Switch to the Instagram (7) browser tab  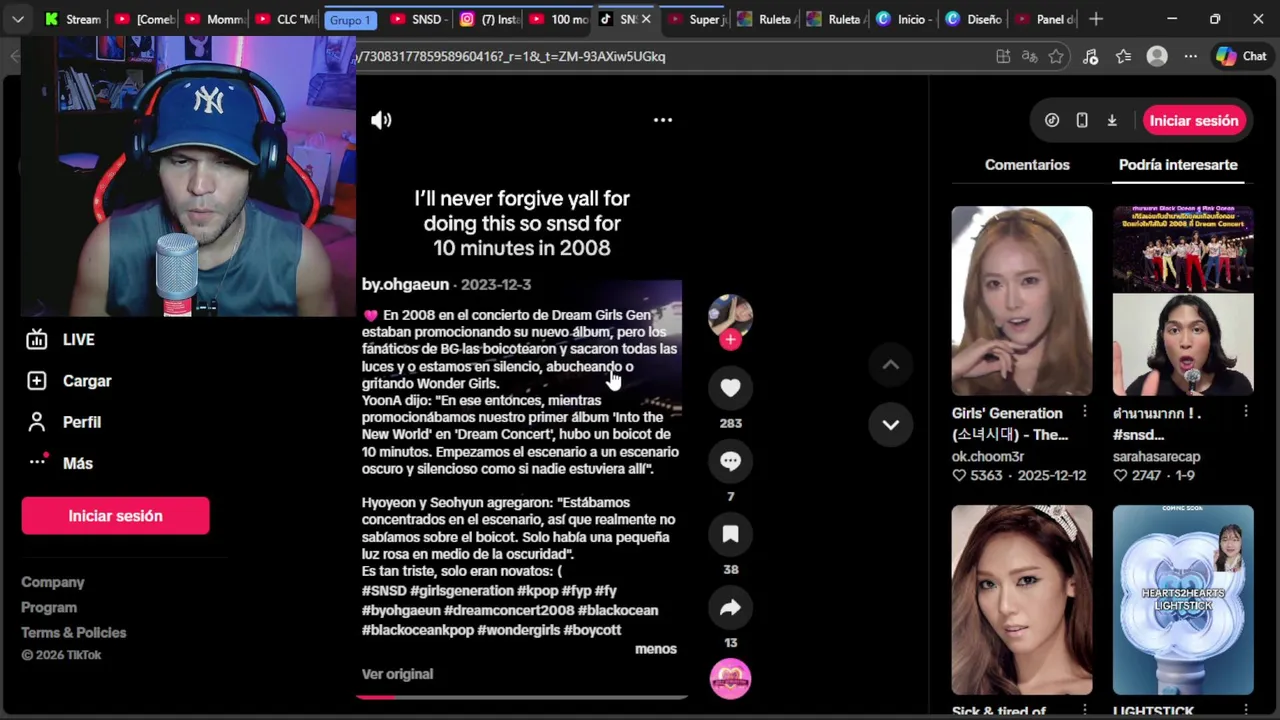487,19
